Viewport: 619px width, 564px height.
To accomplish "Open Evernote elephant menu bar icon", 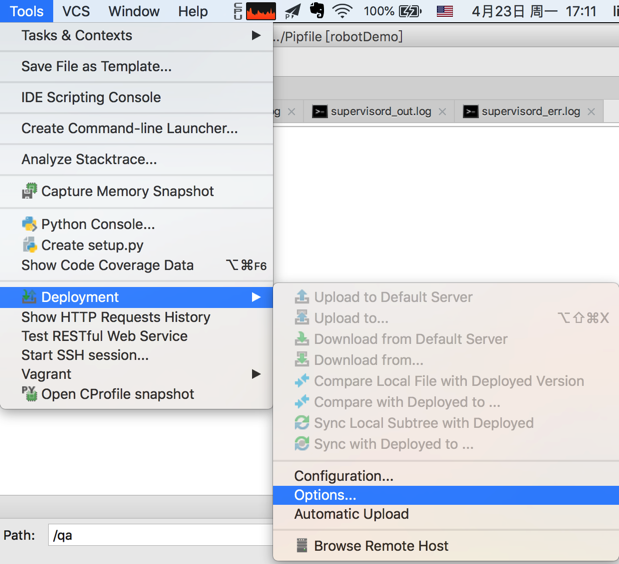I will point(317,11).
